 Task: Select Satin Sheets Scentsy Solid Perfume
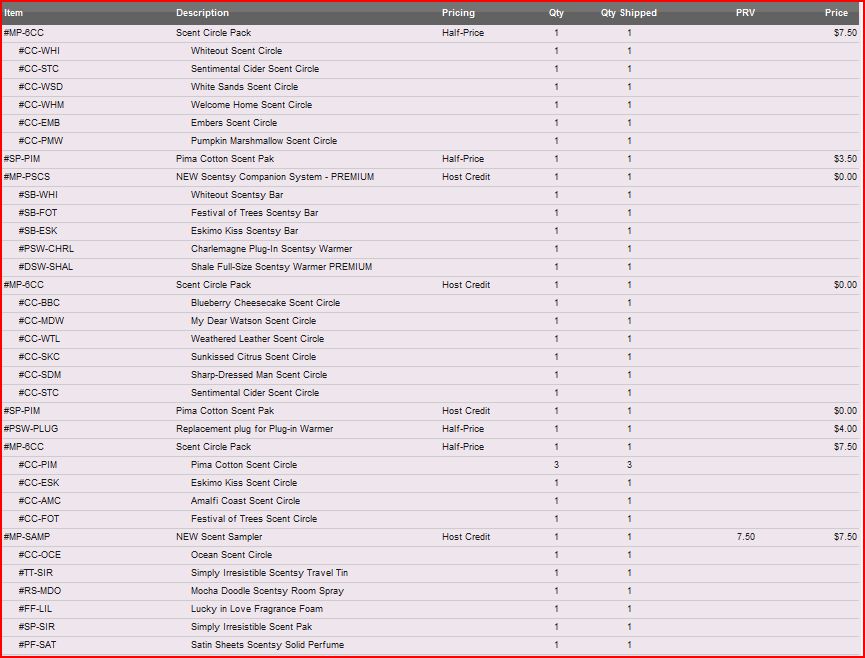(268, 645)
